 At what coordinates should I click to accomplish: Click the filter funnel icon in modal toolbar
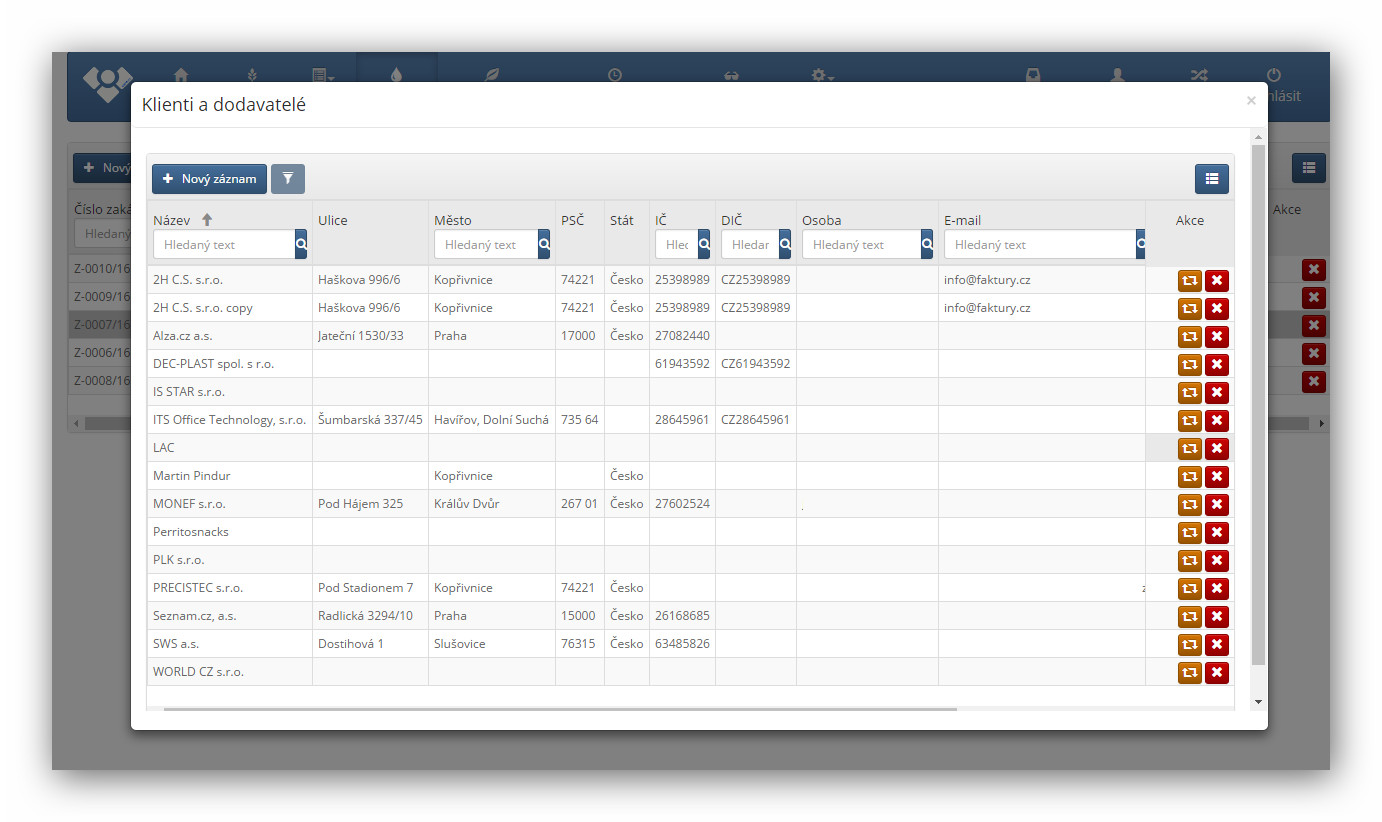[288, 179]
